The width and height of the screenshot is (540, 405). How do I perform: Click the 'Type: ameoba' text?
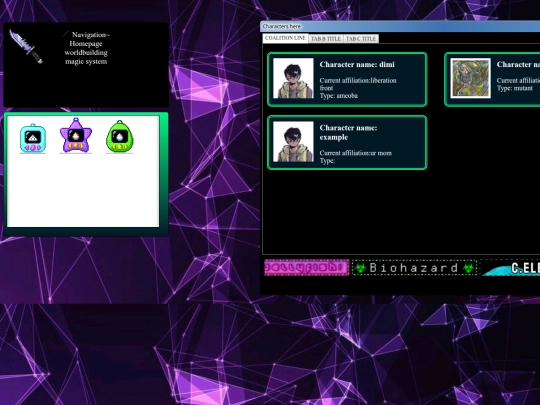[x=339, y=96]
